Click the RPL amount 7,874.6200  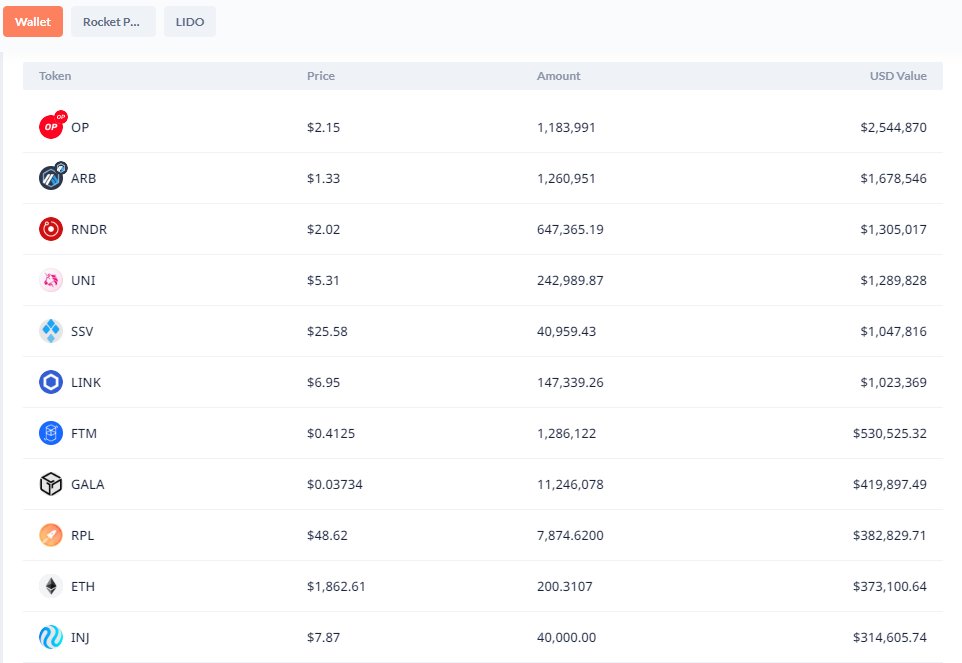click(570, 535)
